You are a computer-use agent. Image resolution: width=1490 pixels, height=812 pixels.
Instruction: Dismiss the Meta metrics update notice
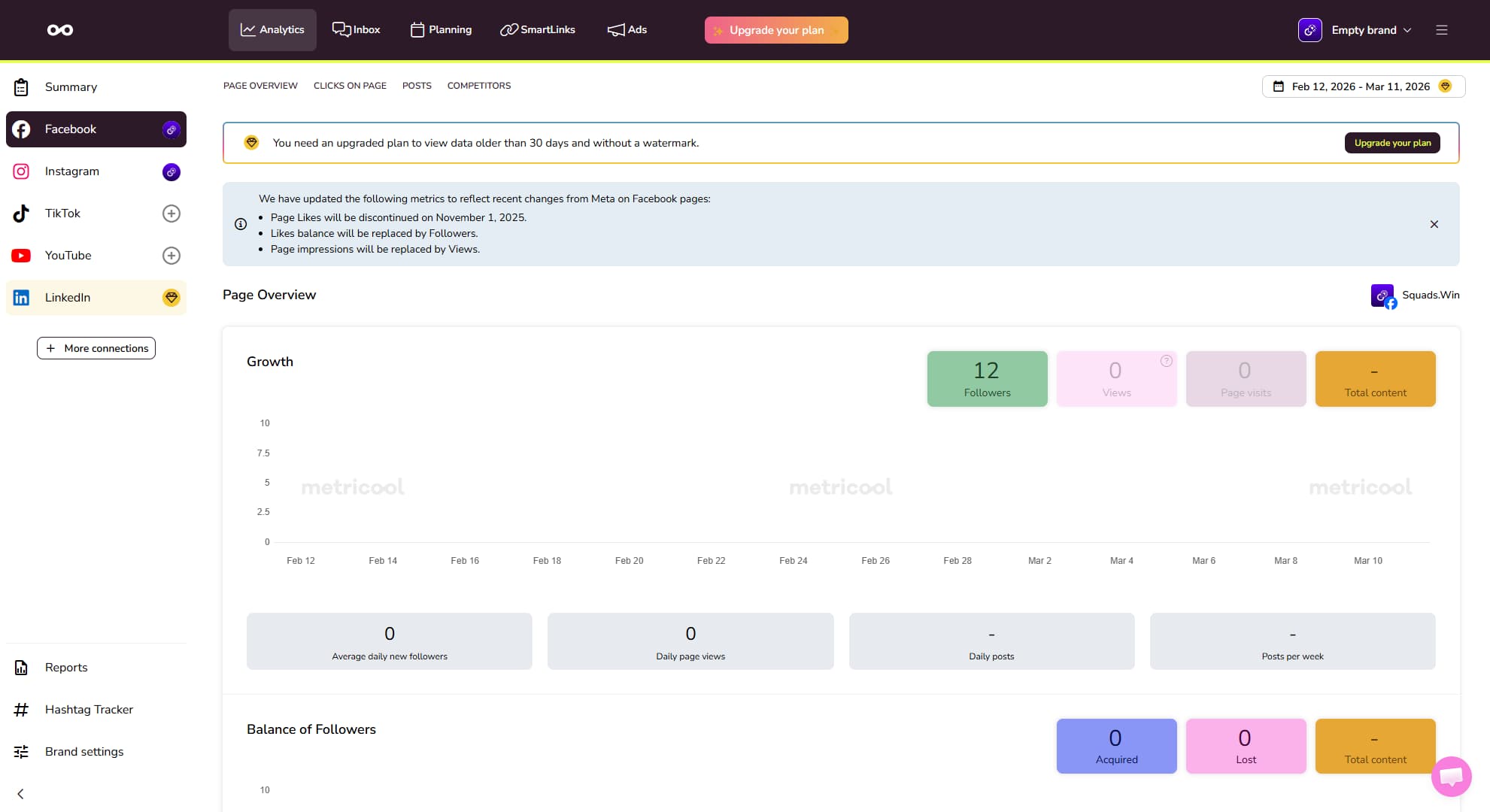click(x=1434, y=224)
